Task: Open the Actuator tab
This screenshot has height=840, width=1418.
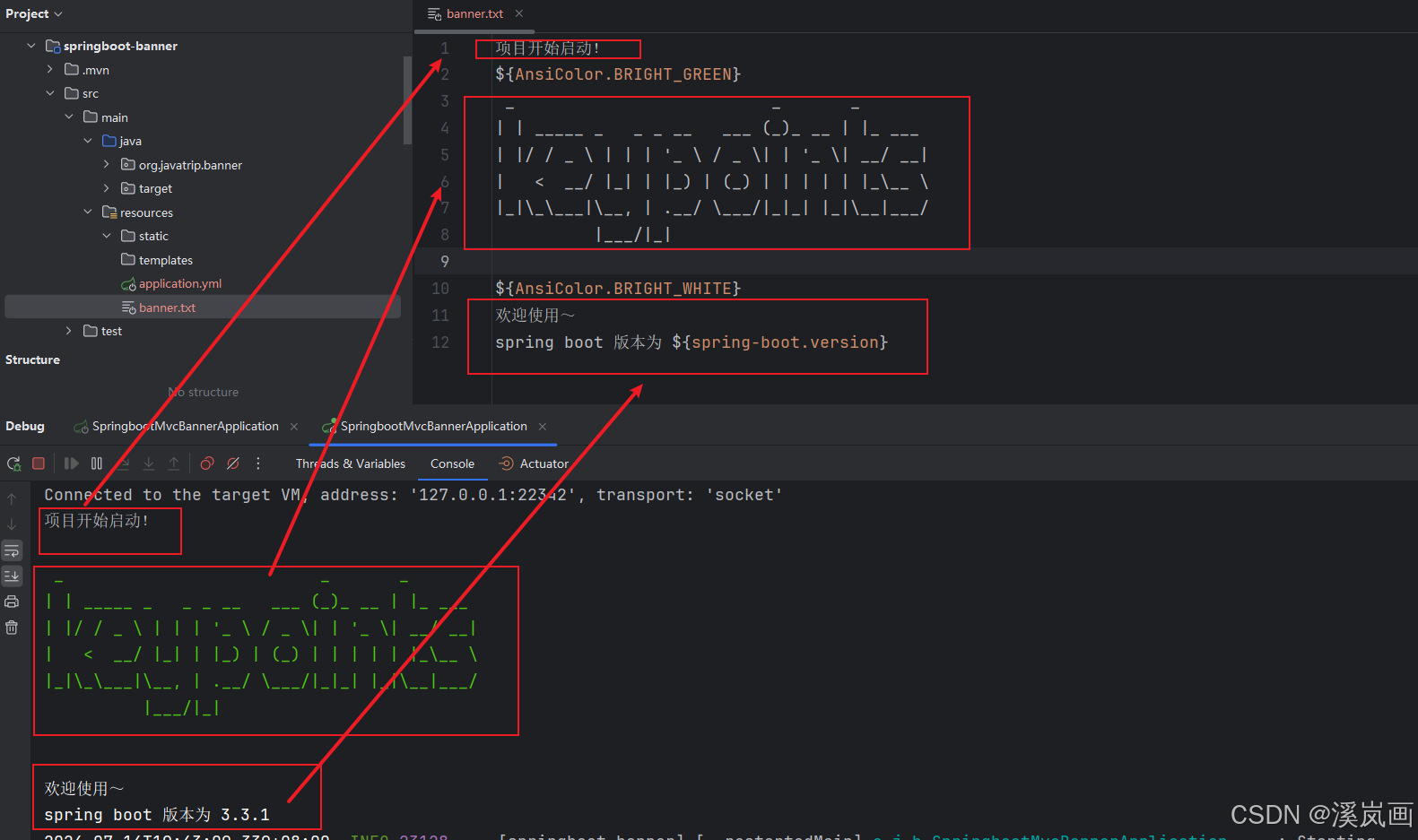Action: (534, 463)
